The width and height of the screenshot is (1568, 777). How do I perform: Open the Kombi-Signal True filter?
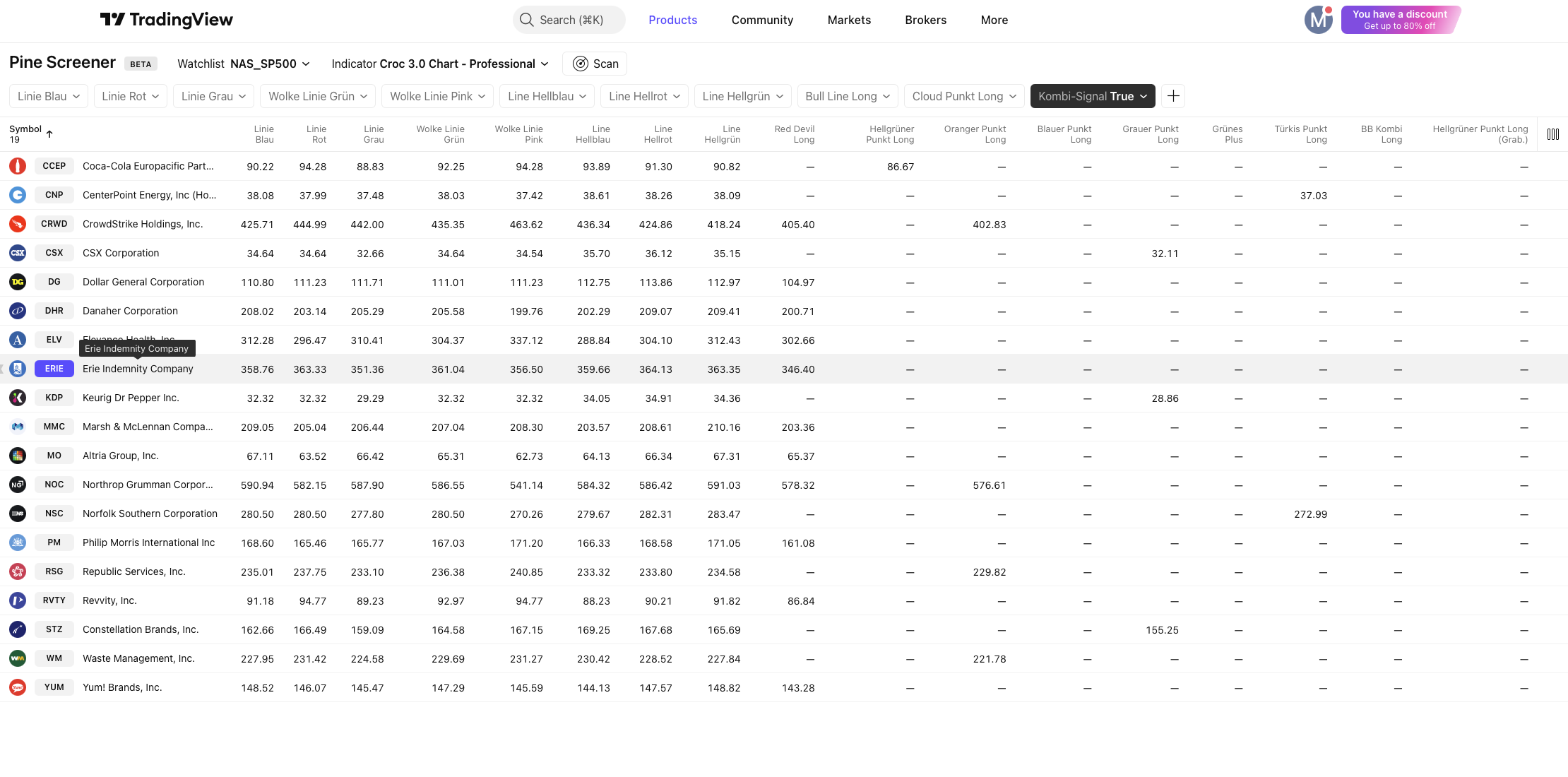(x=1092, y=96)
